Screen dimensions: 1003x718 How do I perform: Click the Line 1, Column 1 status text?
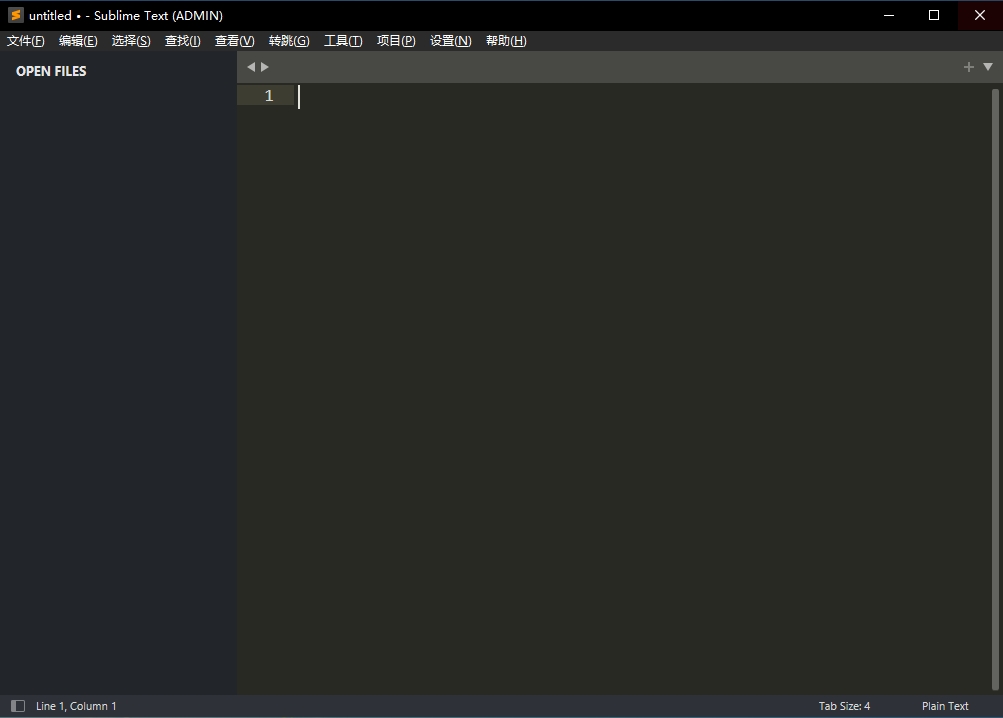(x=76, y=706)
